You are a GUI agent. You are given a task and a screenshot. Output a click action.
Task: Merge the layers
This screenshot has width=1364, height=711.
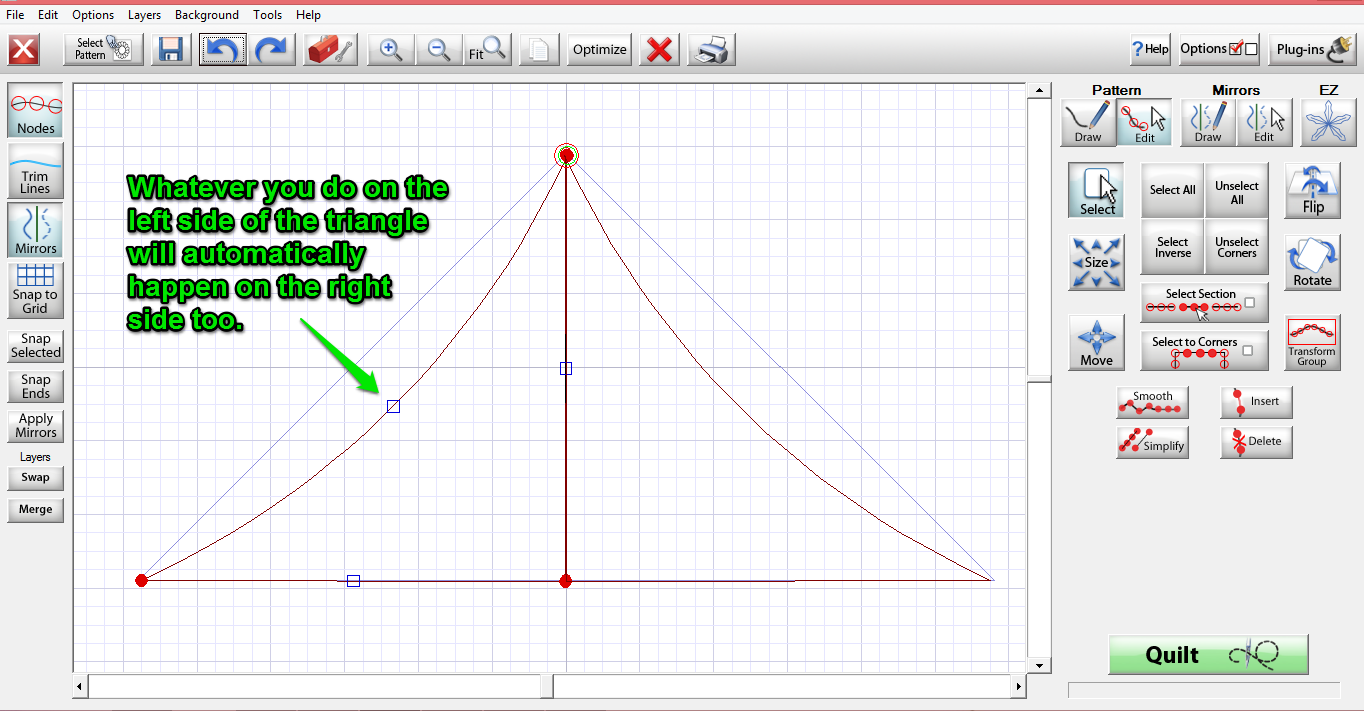point(36,510)
